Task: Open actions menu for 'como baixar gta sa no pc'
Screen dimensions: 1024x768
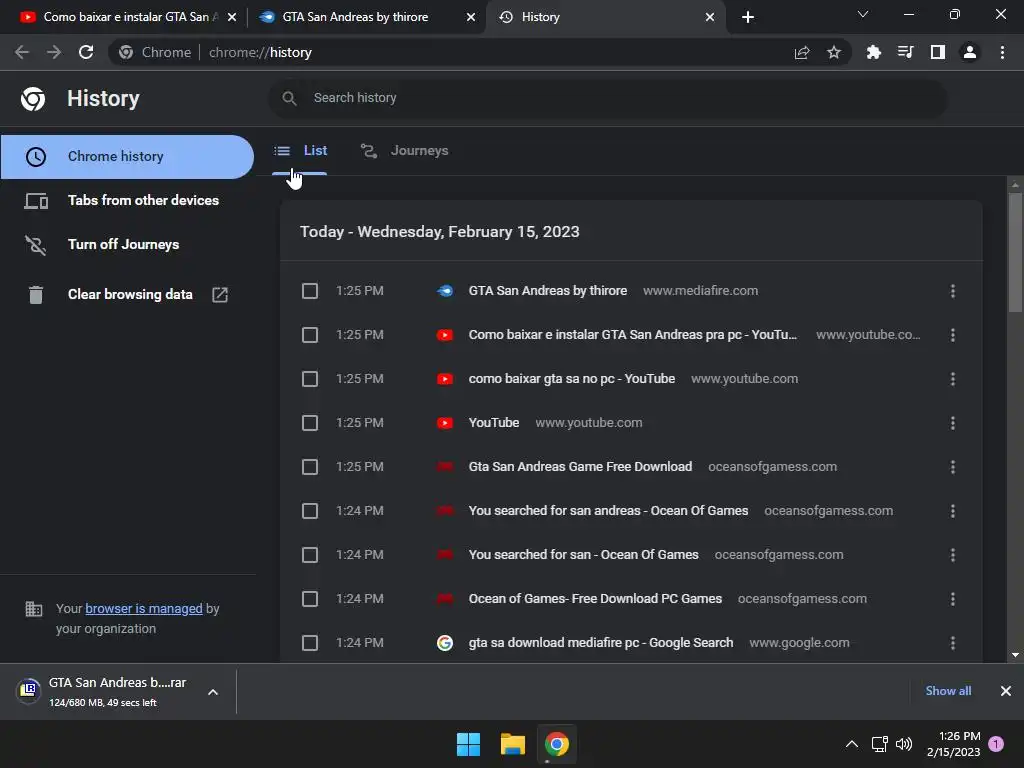Action: 953,379
